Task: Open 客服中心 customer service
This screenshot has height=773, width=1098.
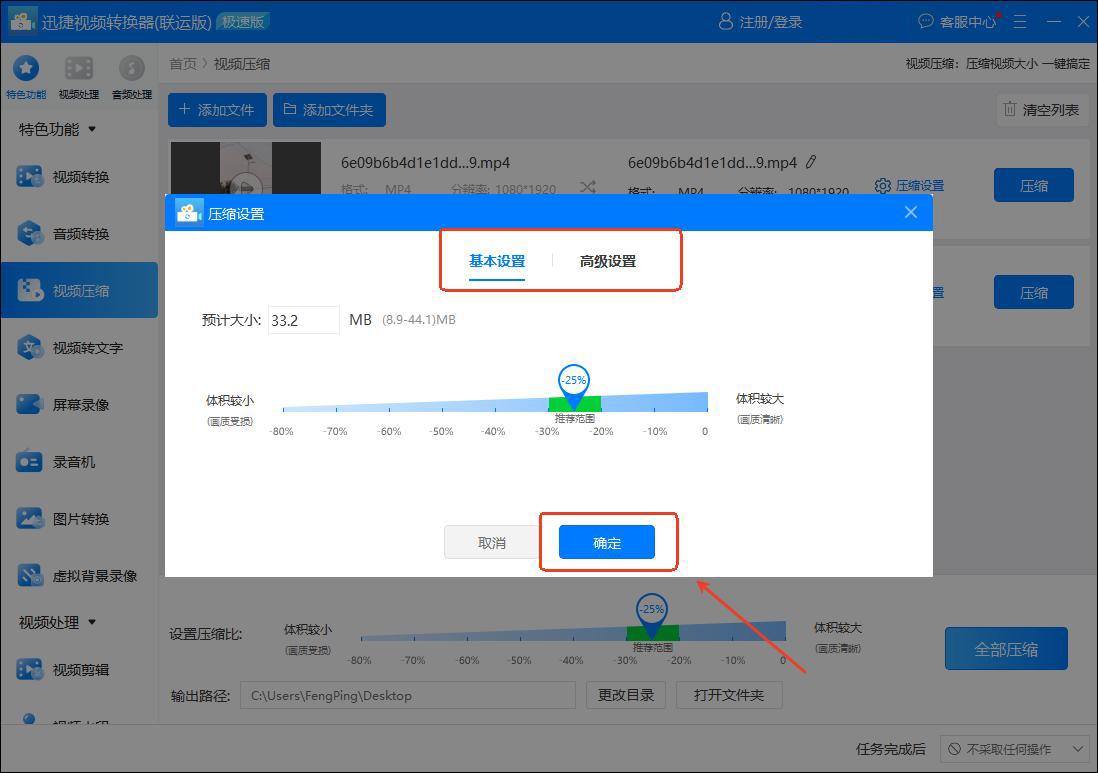Action: pos(959,21)
